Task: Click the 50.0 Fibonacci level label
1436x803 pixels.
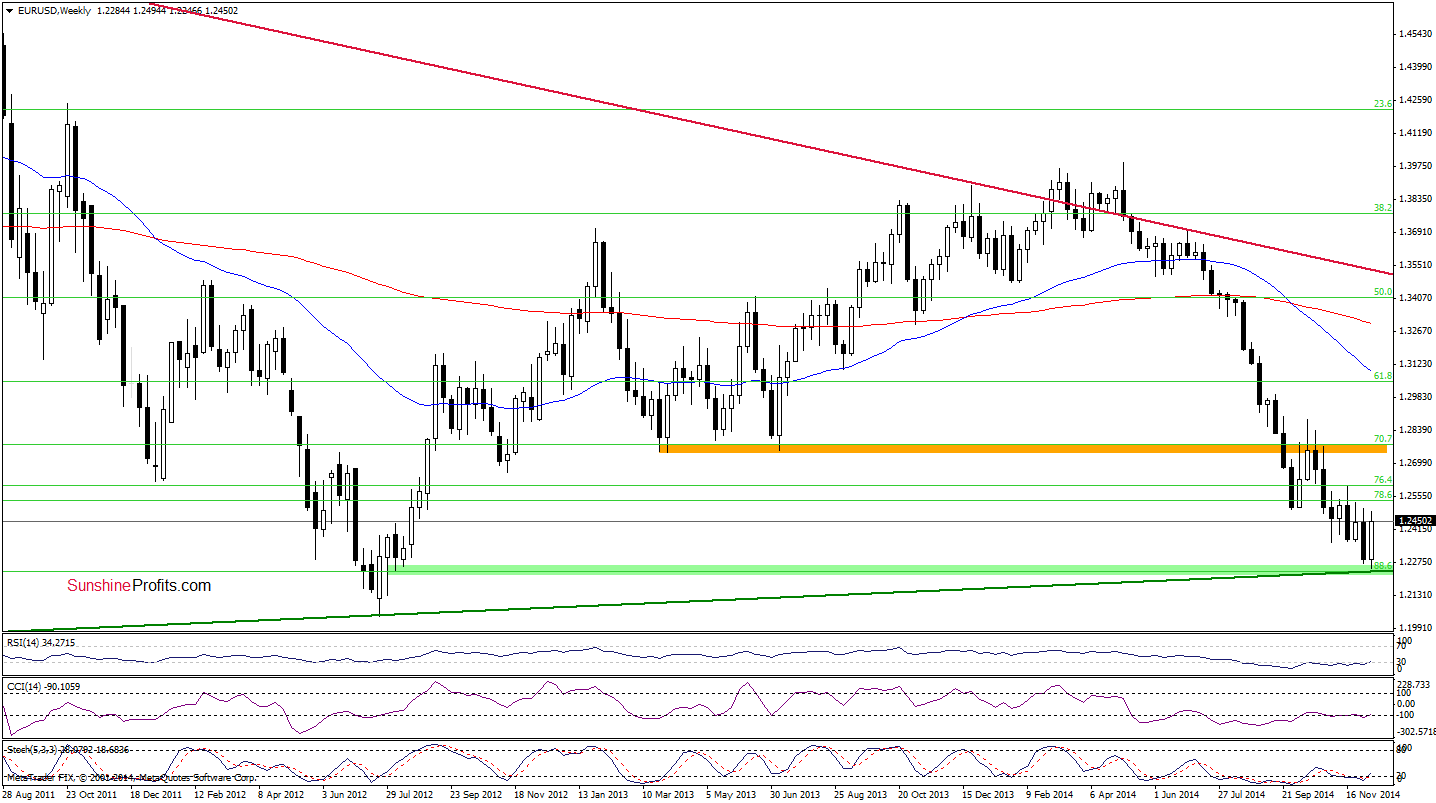Action: [1383, 292]
